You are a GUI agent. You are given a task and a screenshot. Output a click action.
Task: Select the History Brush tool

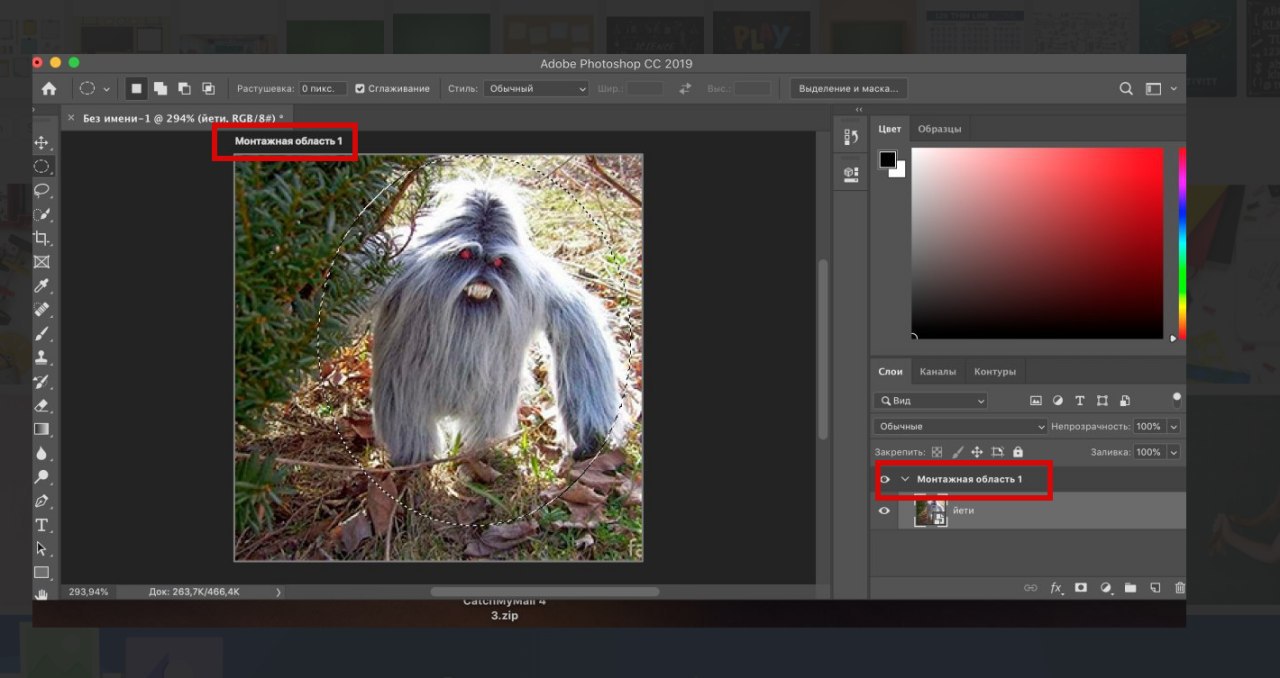[41, 381]
